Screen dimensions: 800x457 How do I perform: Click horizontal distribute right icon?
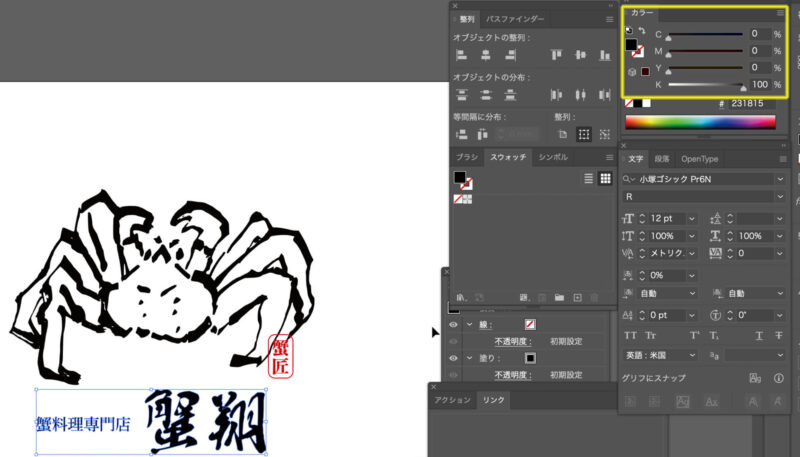(x=605, y=94)
